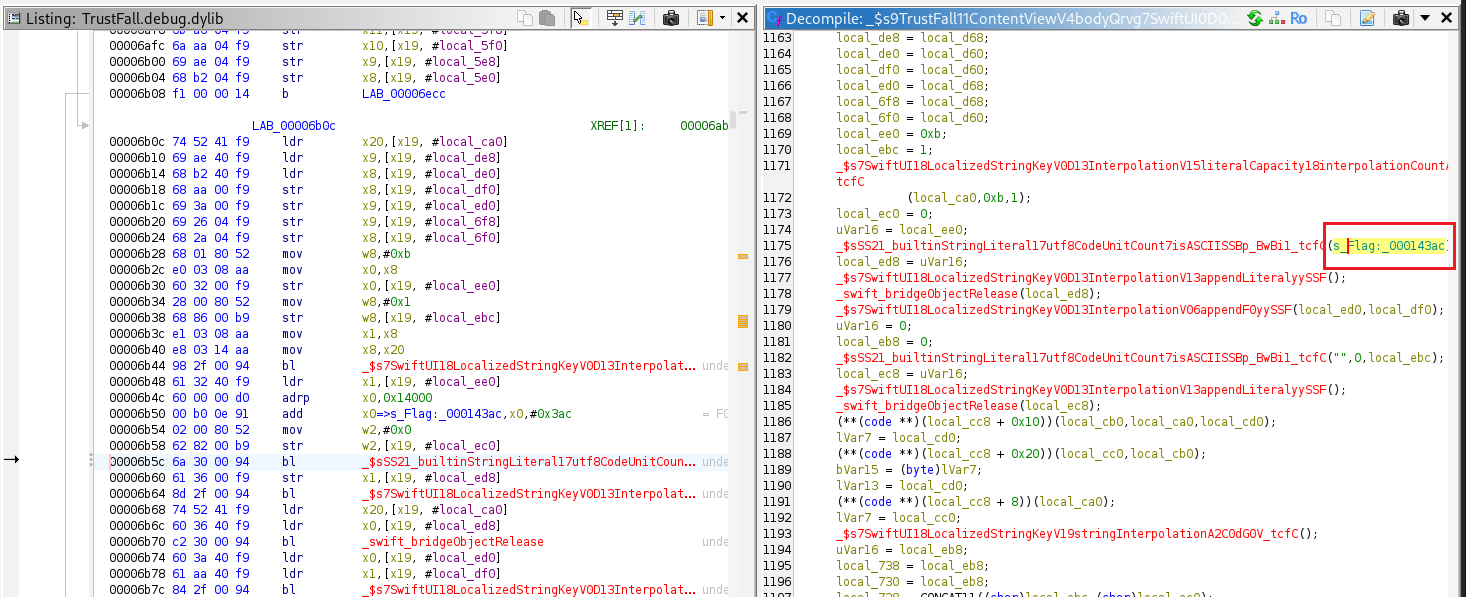Open the decompiler export/edit notepad icon
This screenshot has height=597, width=1466.
[x=1367, y=18]
